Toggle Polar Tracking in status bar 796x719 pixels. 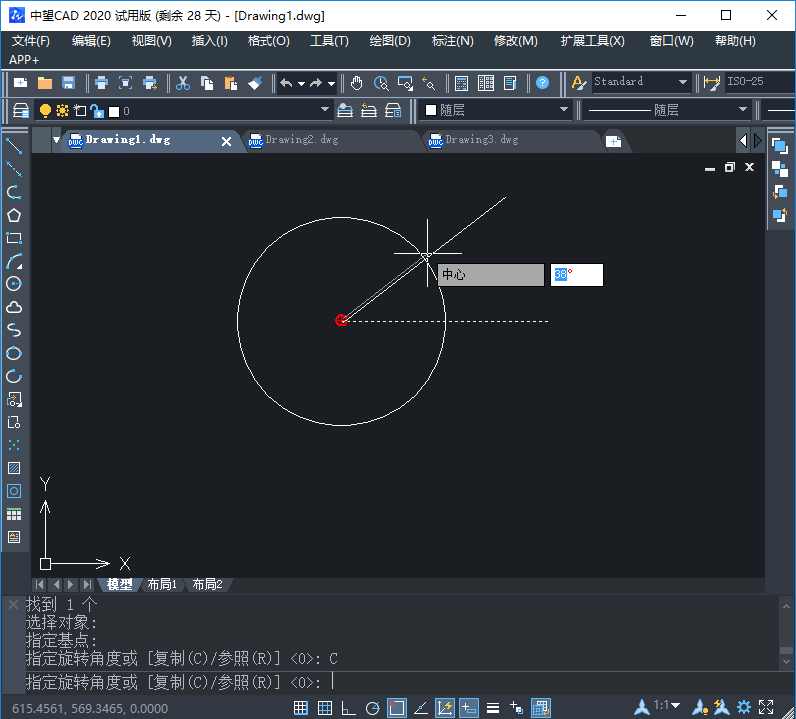coord(372,708)
